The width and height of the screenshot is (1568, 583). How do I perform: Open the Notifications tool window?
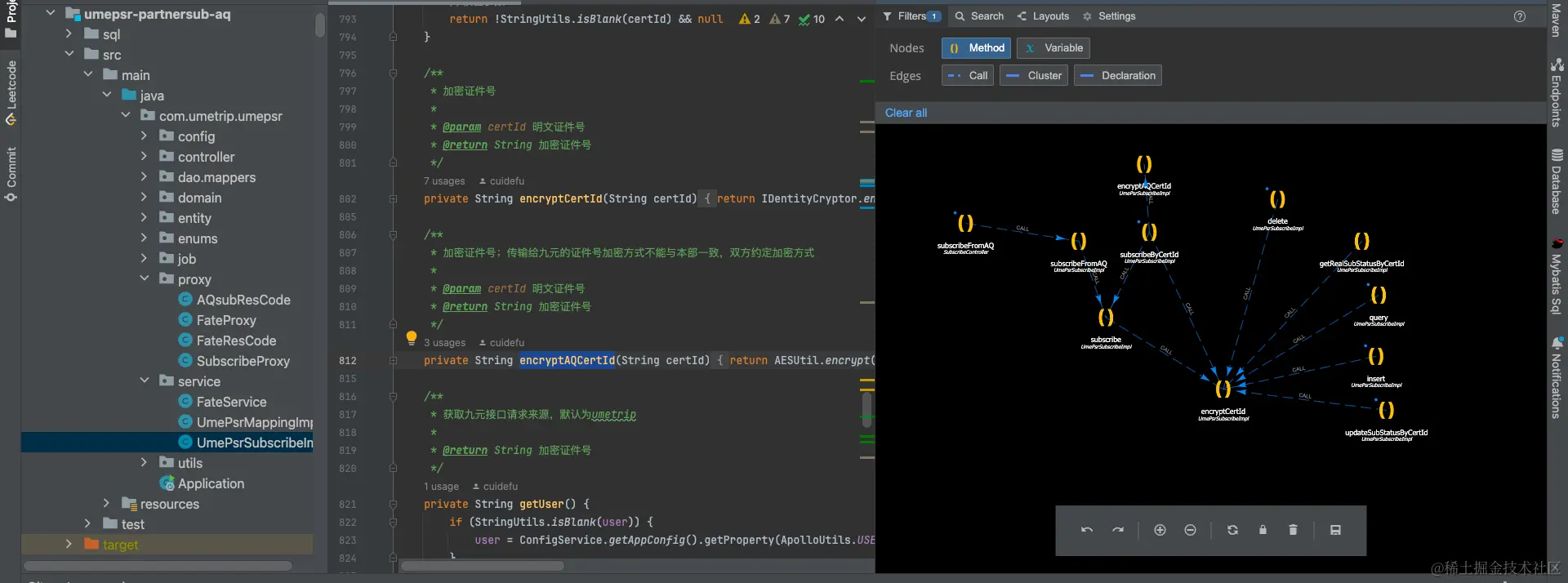click(1557, 378)
